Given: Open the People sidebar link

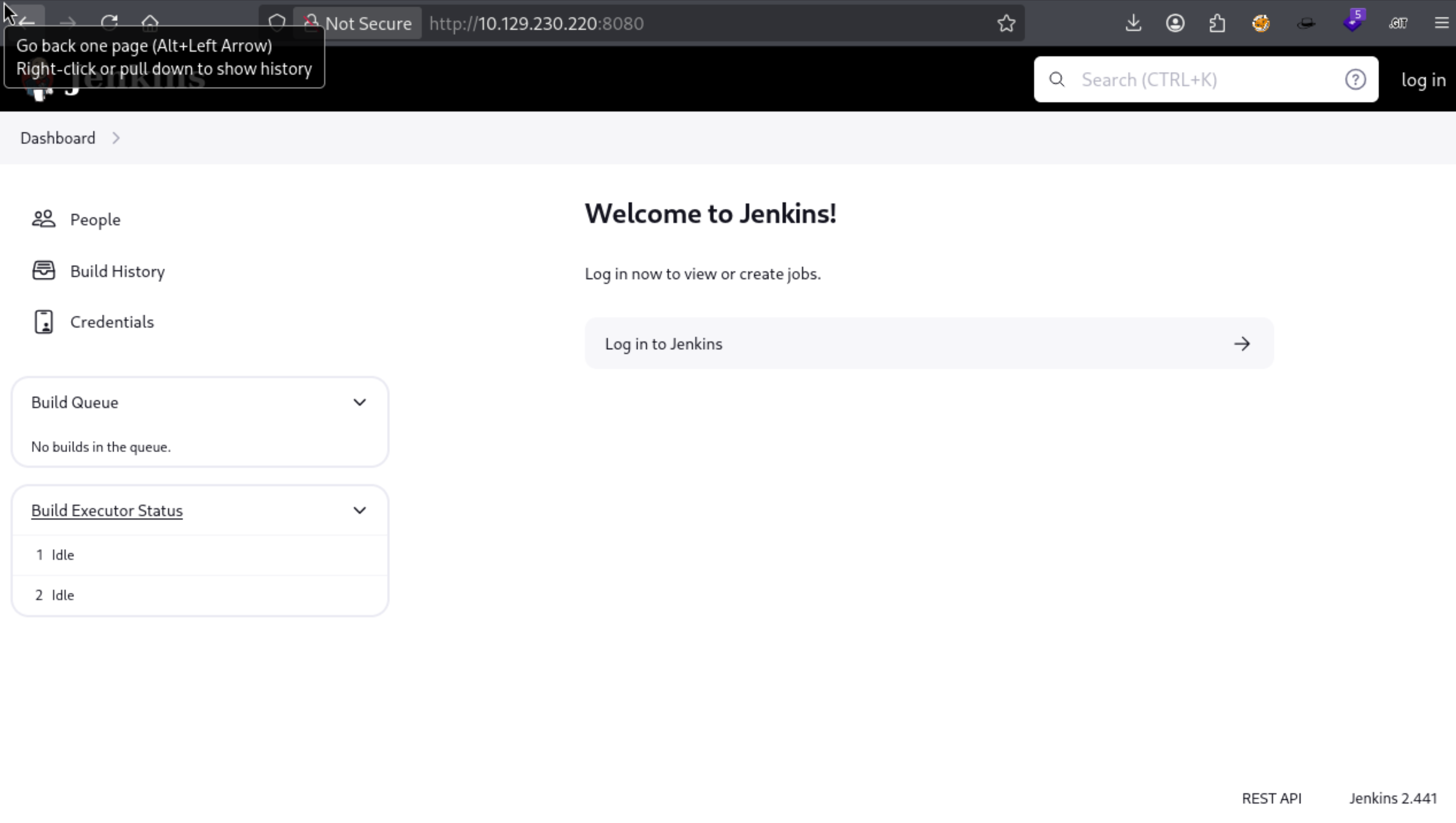Looking at the screenshot, I should click(95, 220).
